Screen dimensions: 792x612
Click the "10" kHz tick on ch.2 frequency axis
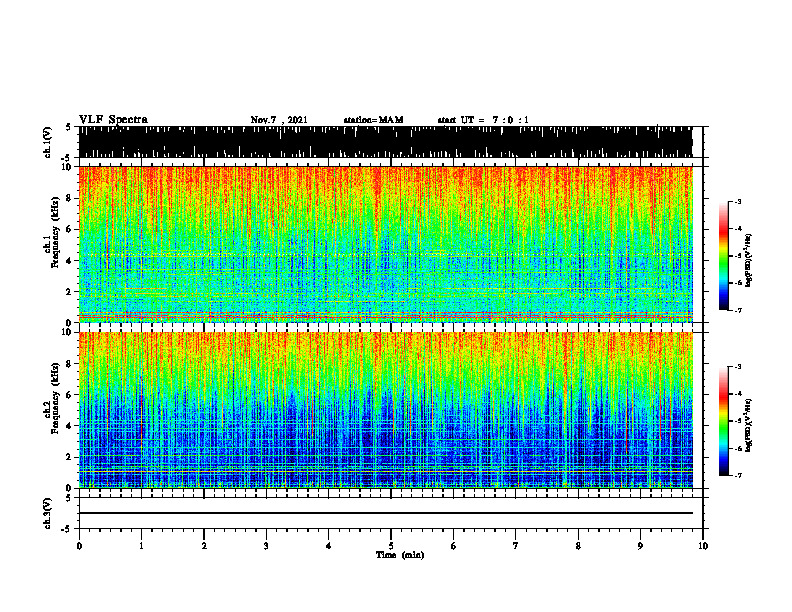(x=69, y=332)
